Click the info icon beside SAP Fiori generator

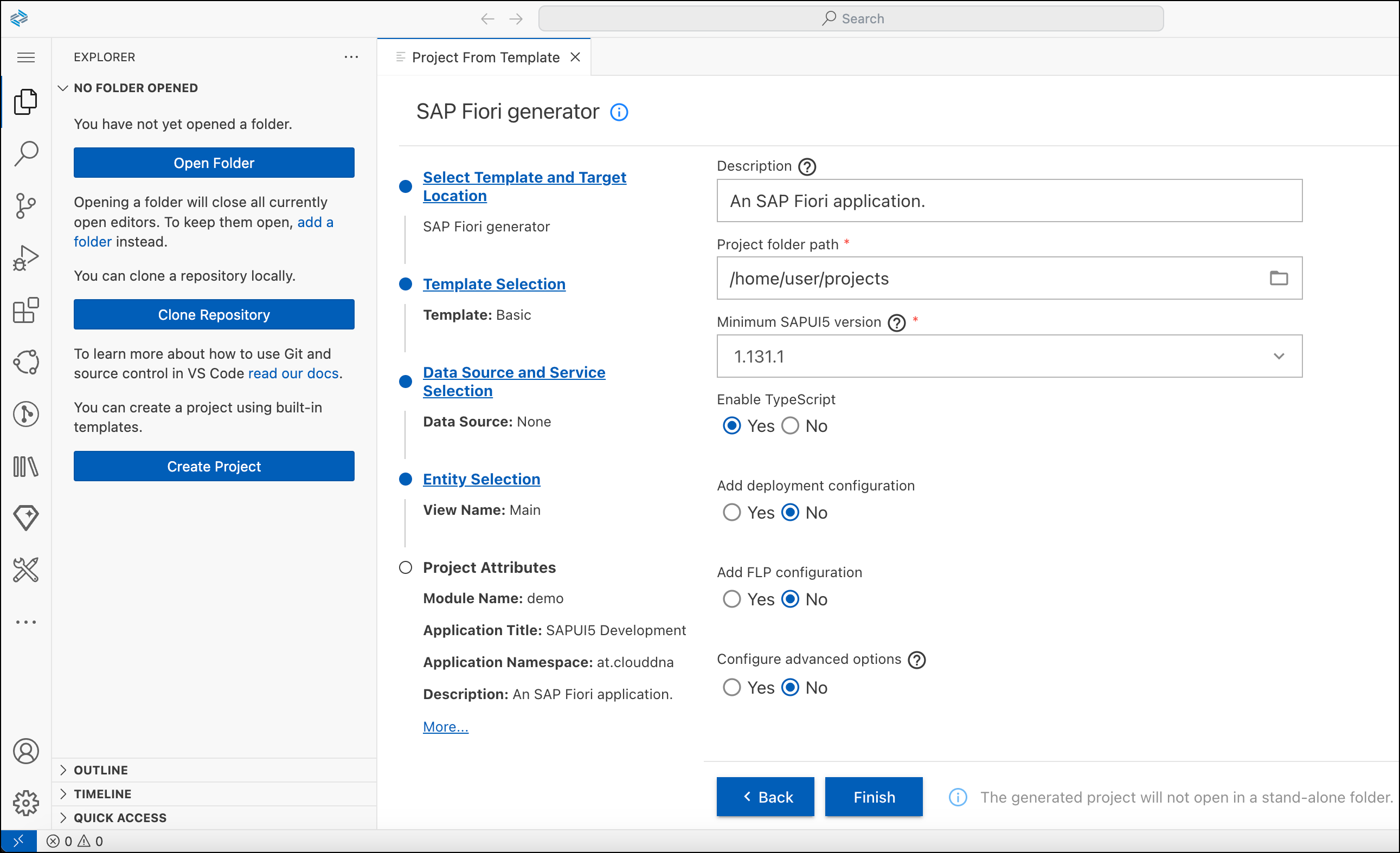[619, 112]
